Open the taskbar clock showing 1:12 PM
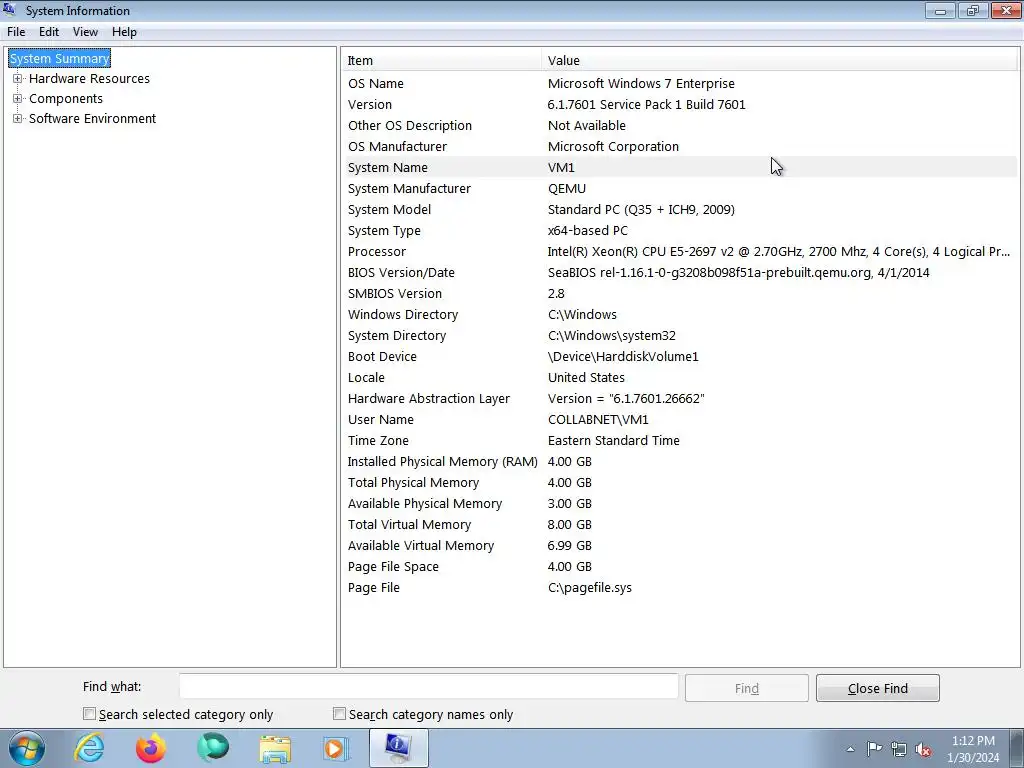Viewport: 1024px width, 768px height. pyautogui.click(x=973, y=749)
